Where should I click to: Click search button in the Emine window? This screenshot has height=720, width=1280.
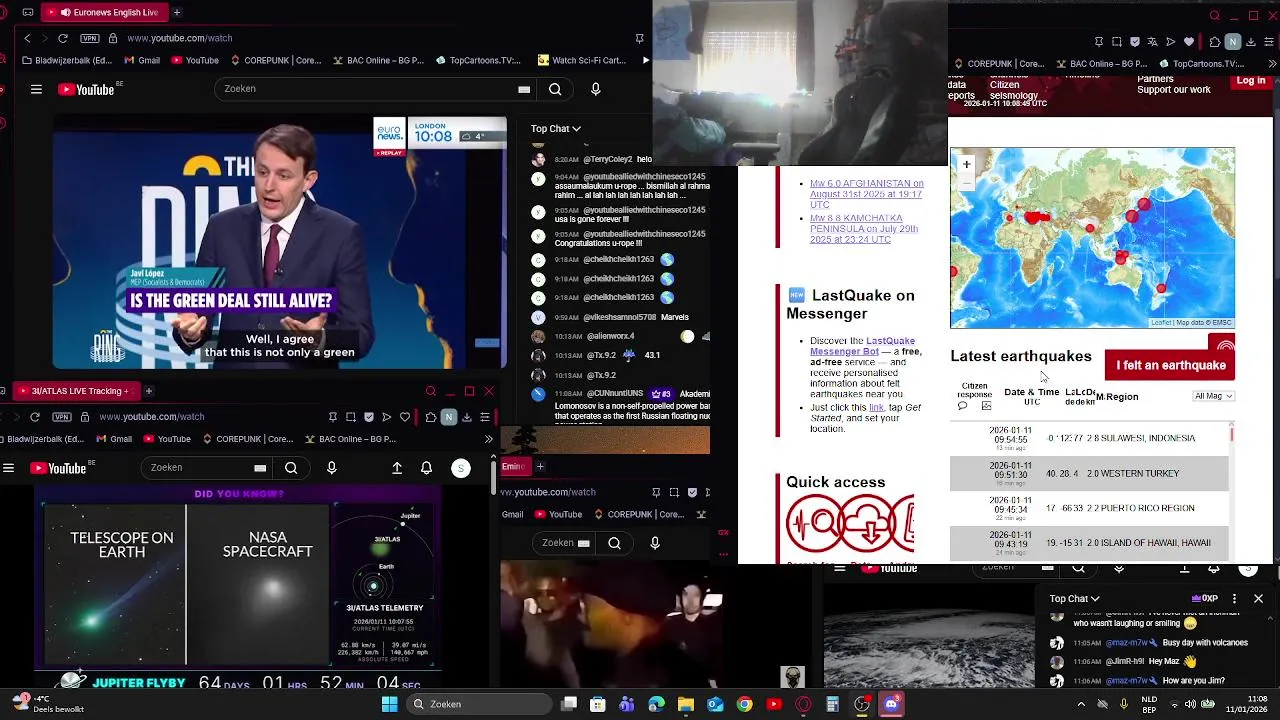click(615, 543)
